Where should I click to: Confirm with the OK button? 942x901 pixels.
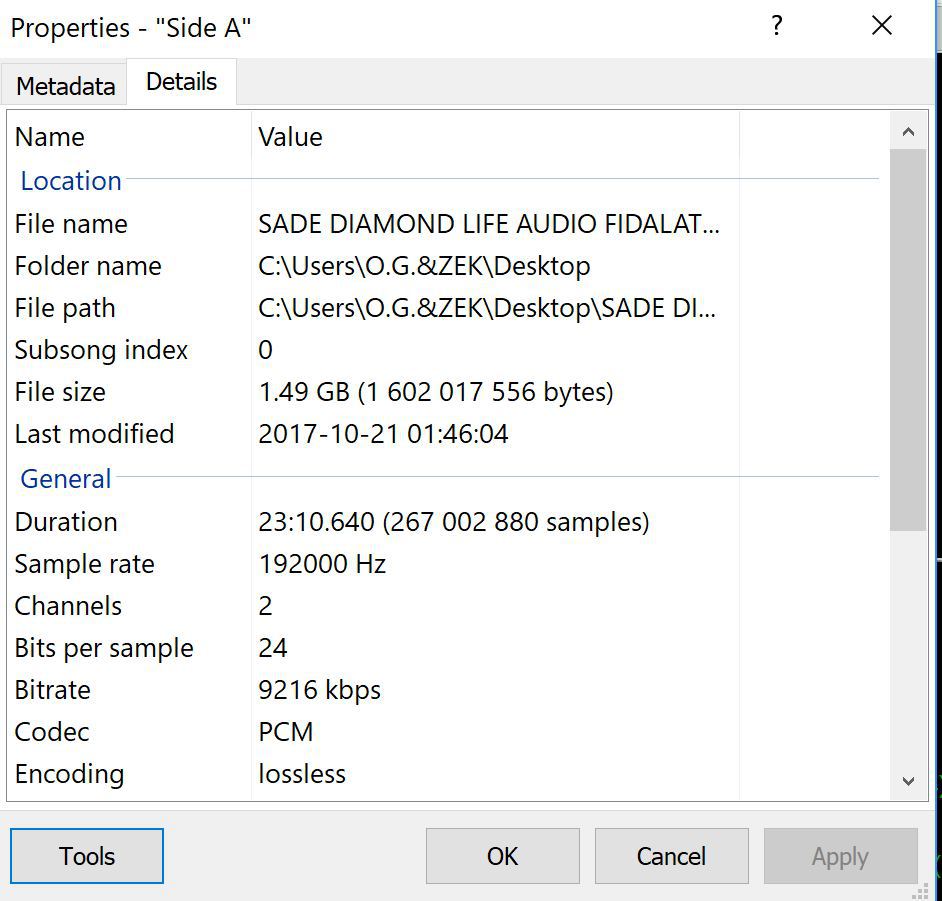pos(502,856)
